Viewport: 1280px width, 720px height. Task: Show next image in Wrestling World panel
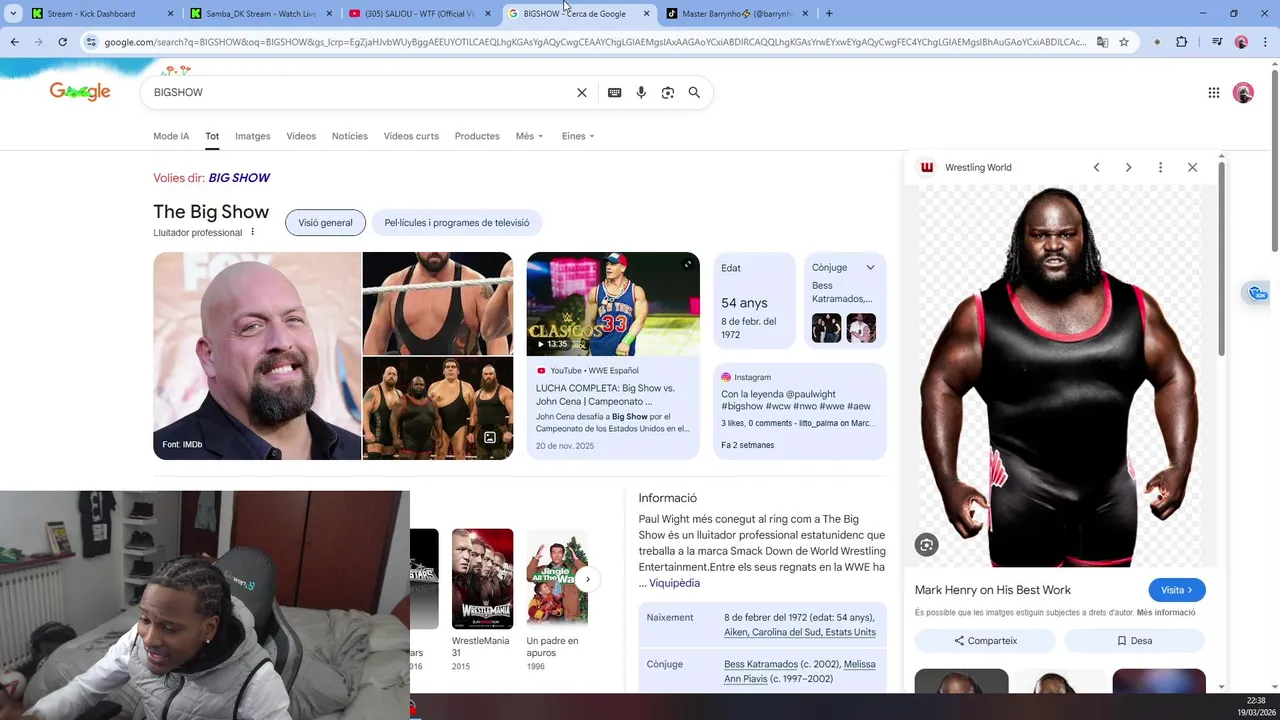click(1128, 167)
